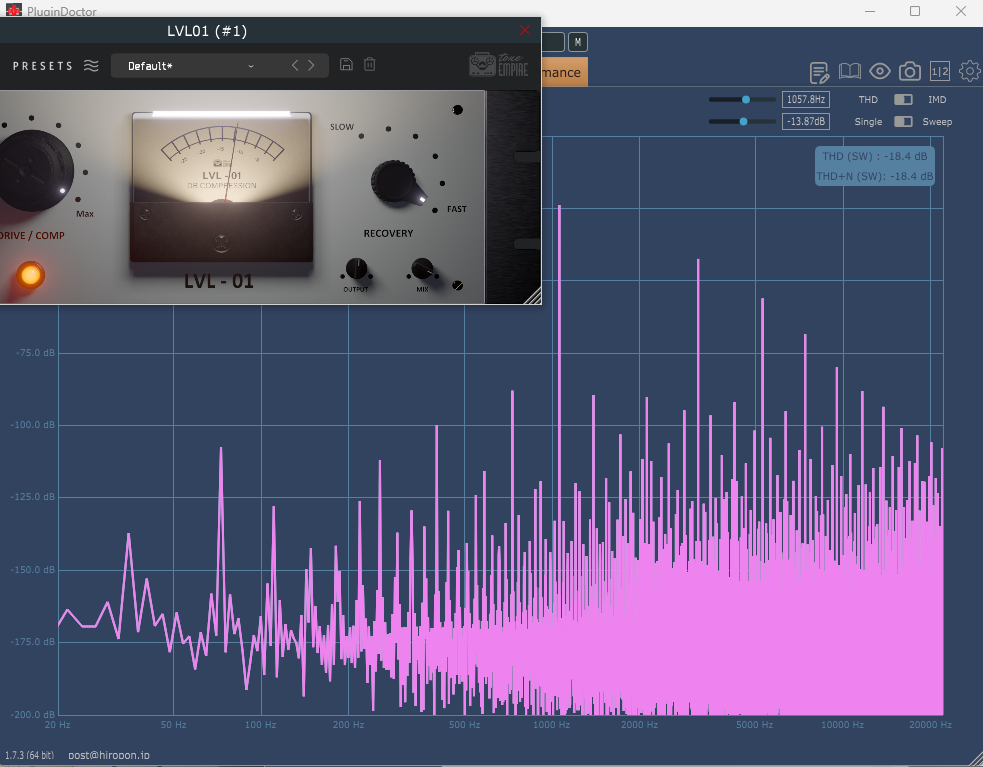The image size is (983, 767).
Task: Click the 1000 Hz axis label
Action: (552, 725)
